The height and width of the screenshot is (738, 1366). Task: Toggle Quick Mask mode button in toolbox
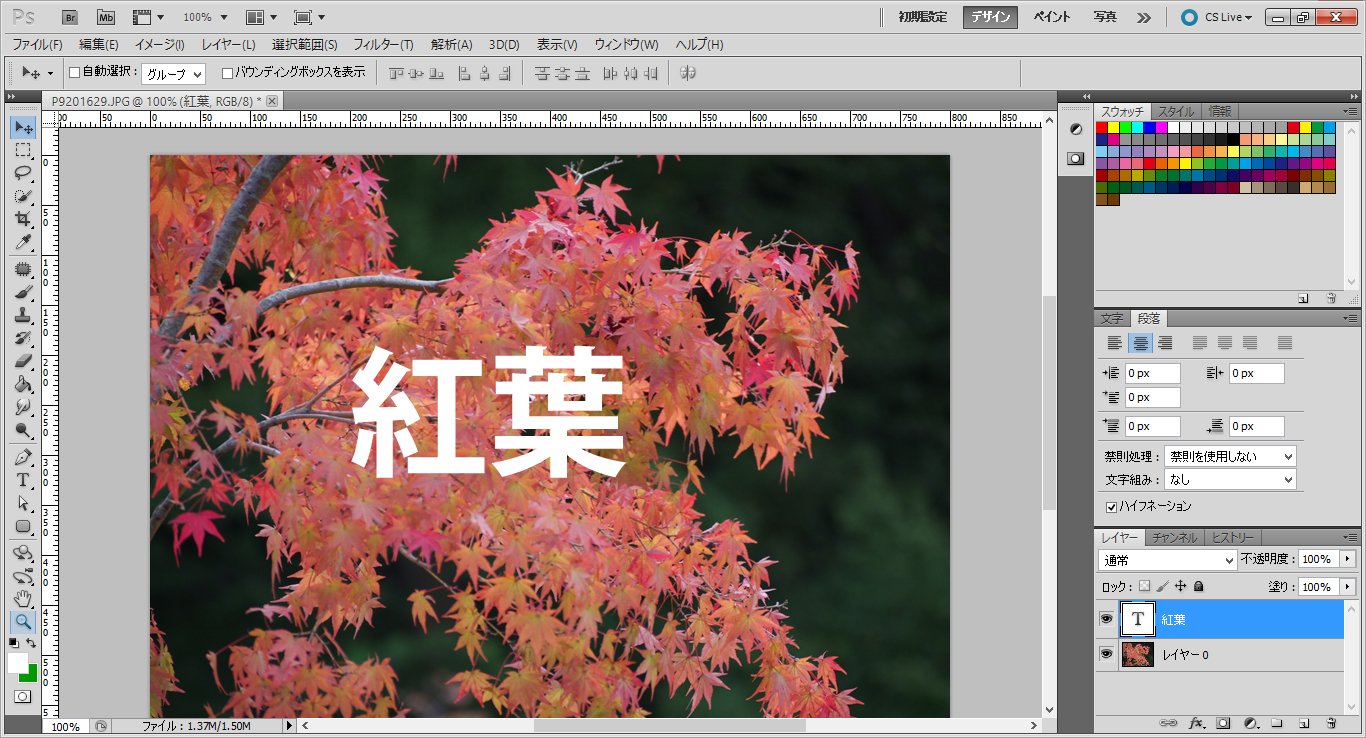click(23, 696)
